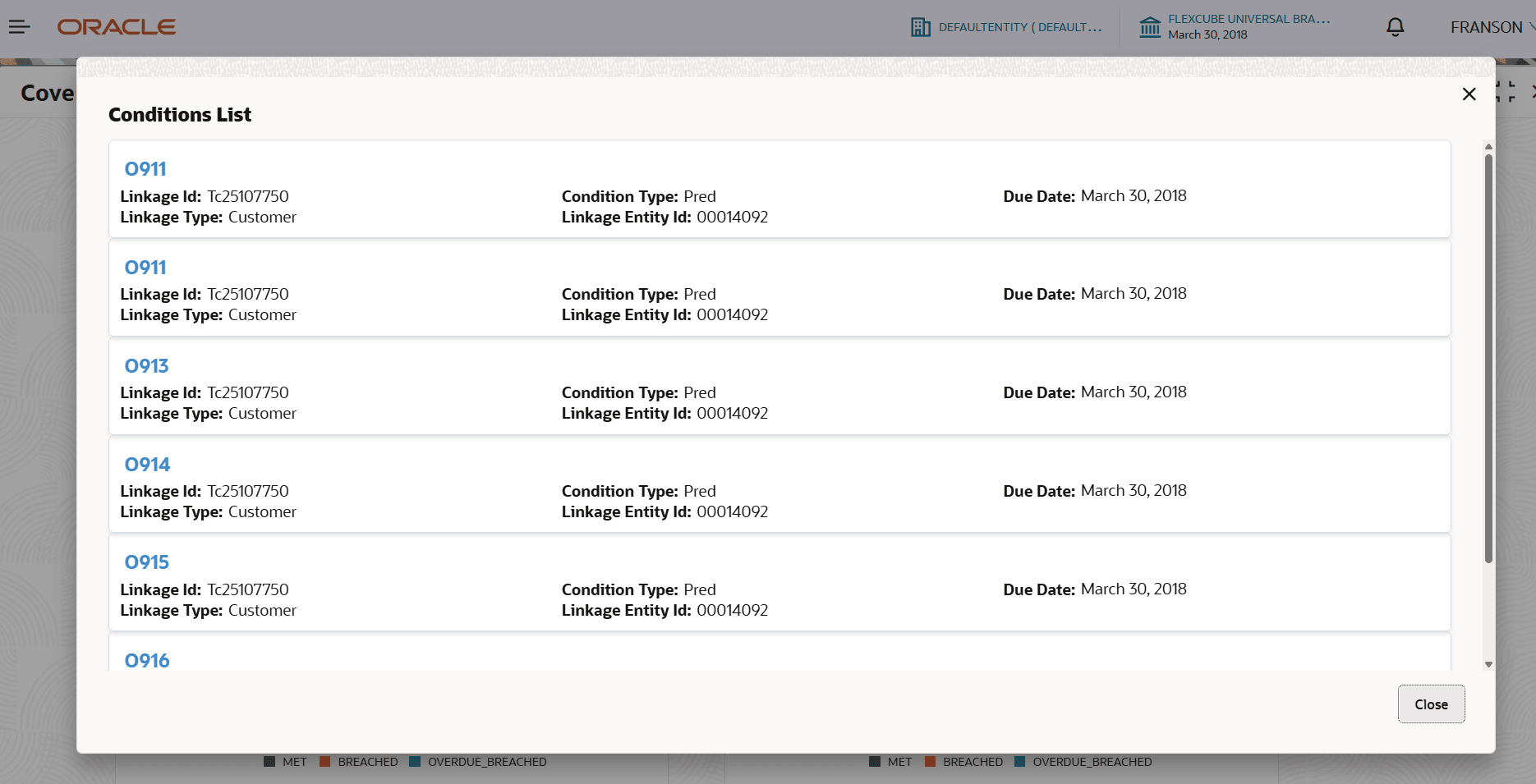
Task: Open condition 0914
Action: [147, 465]
